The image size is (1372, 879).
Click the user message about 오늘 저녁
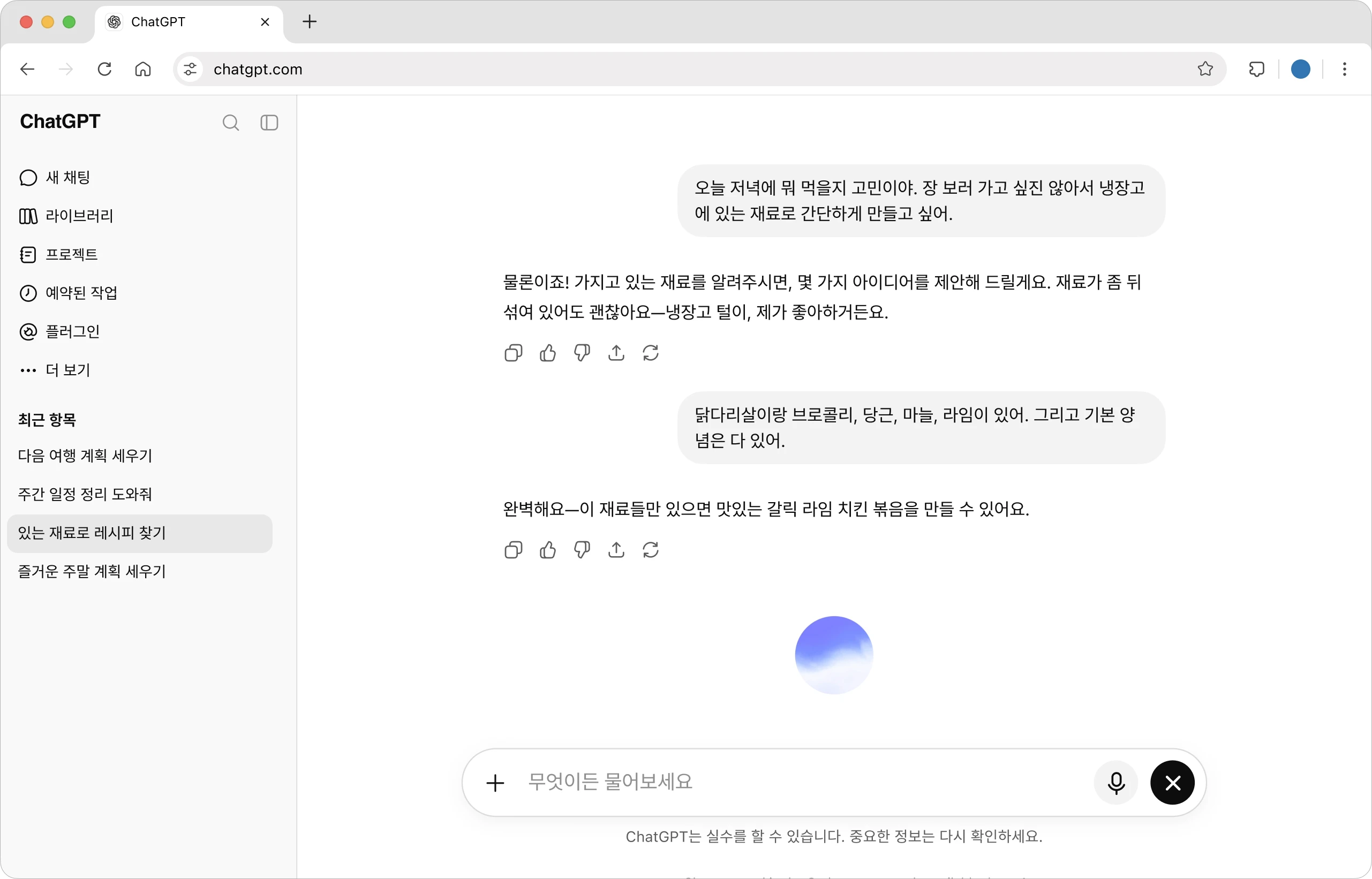point(921,201)
